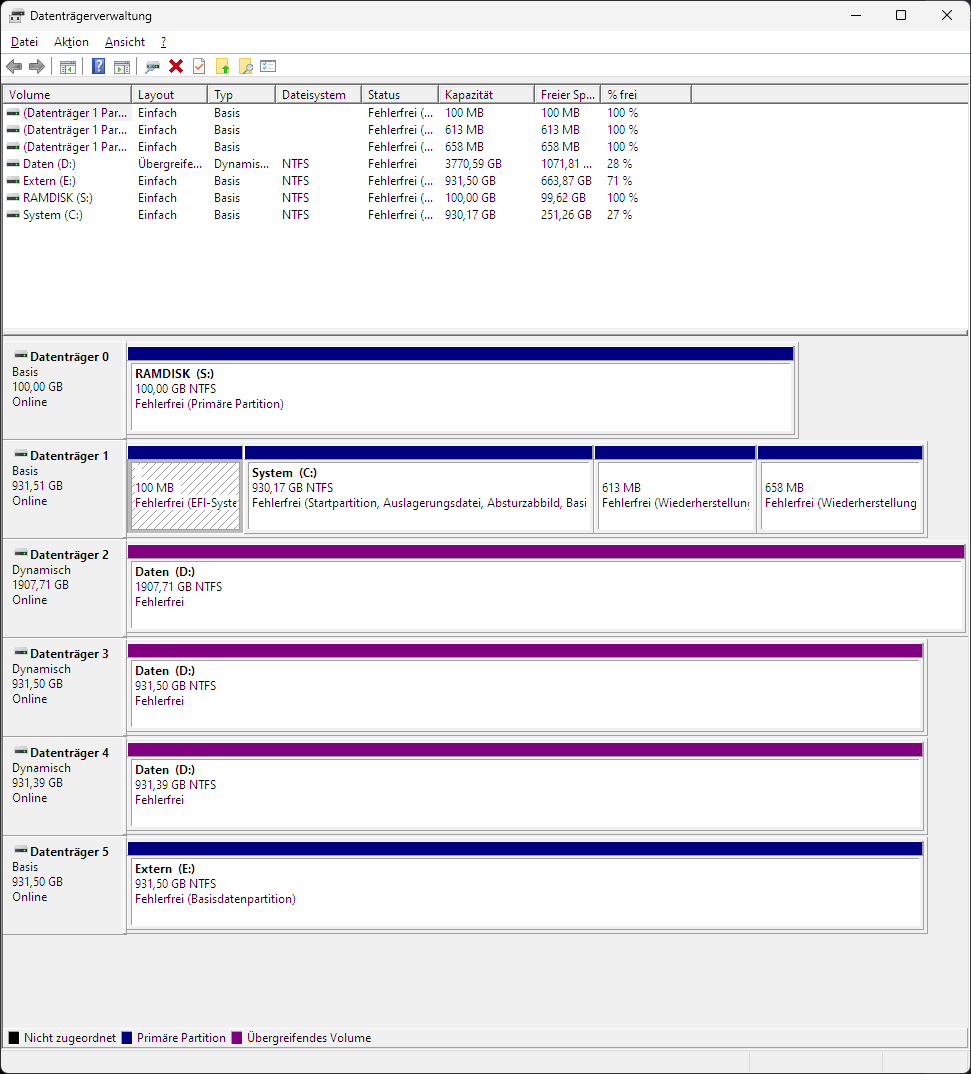971x1074 pixels.
Task: Select Datenträger 1 disk label
Action: (x=64, y=490)
